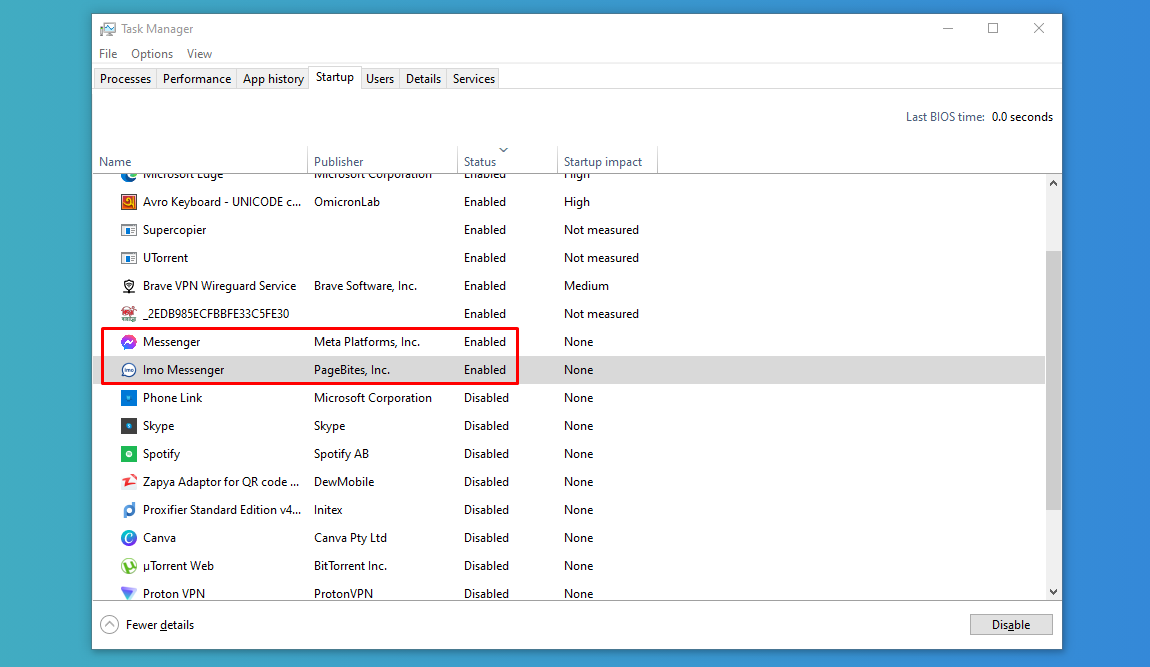Select the Messenger app icon
This screenshot has width=1150, height=667.
tap(128, 342)
